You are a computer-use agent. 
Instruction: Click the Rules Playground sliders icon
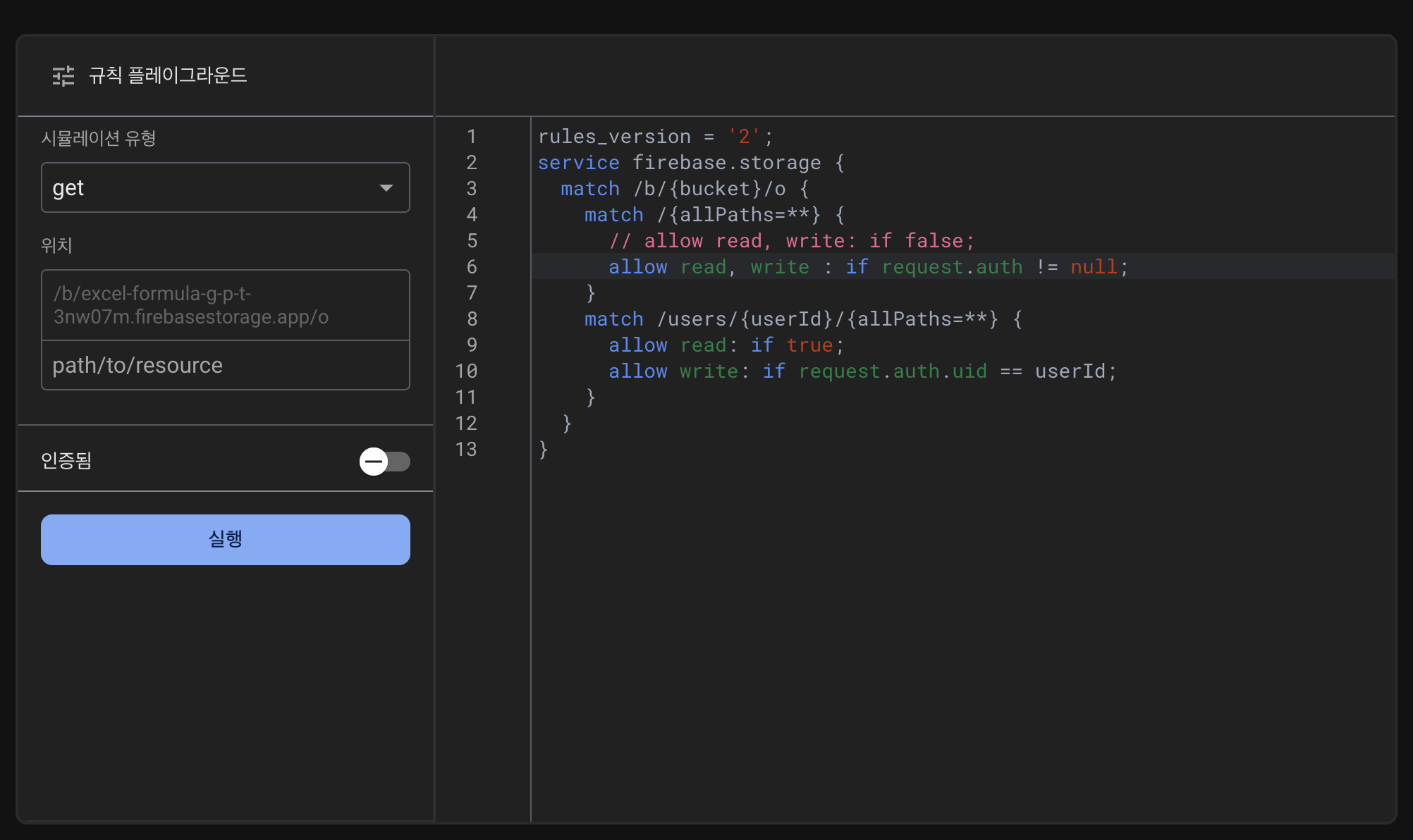click(63, 75)
